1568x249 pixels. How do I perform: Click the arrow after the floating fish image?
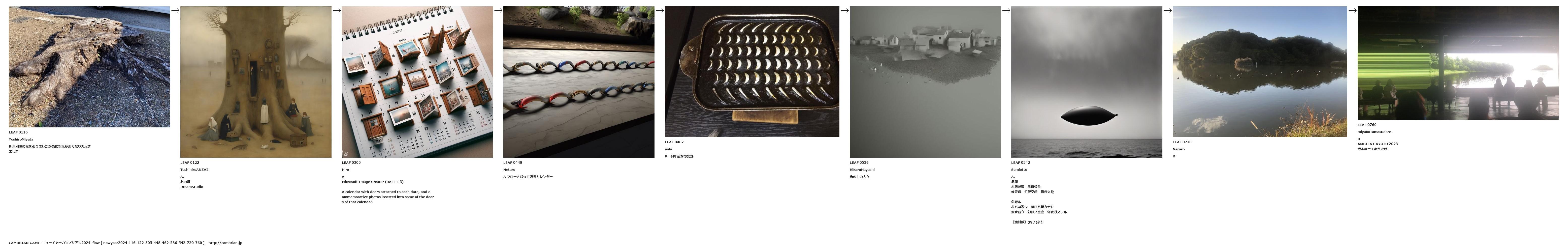click(1167, 10)
